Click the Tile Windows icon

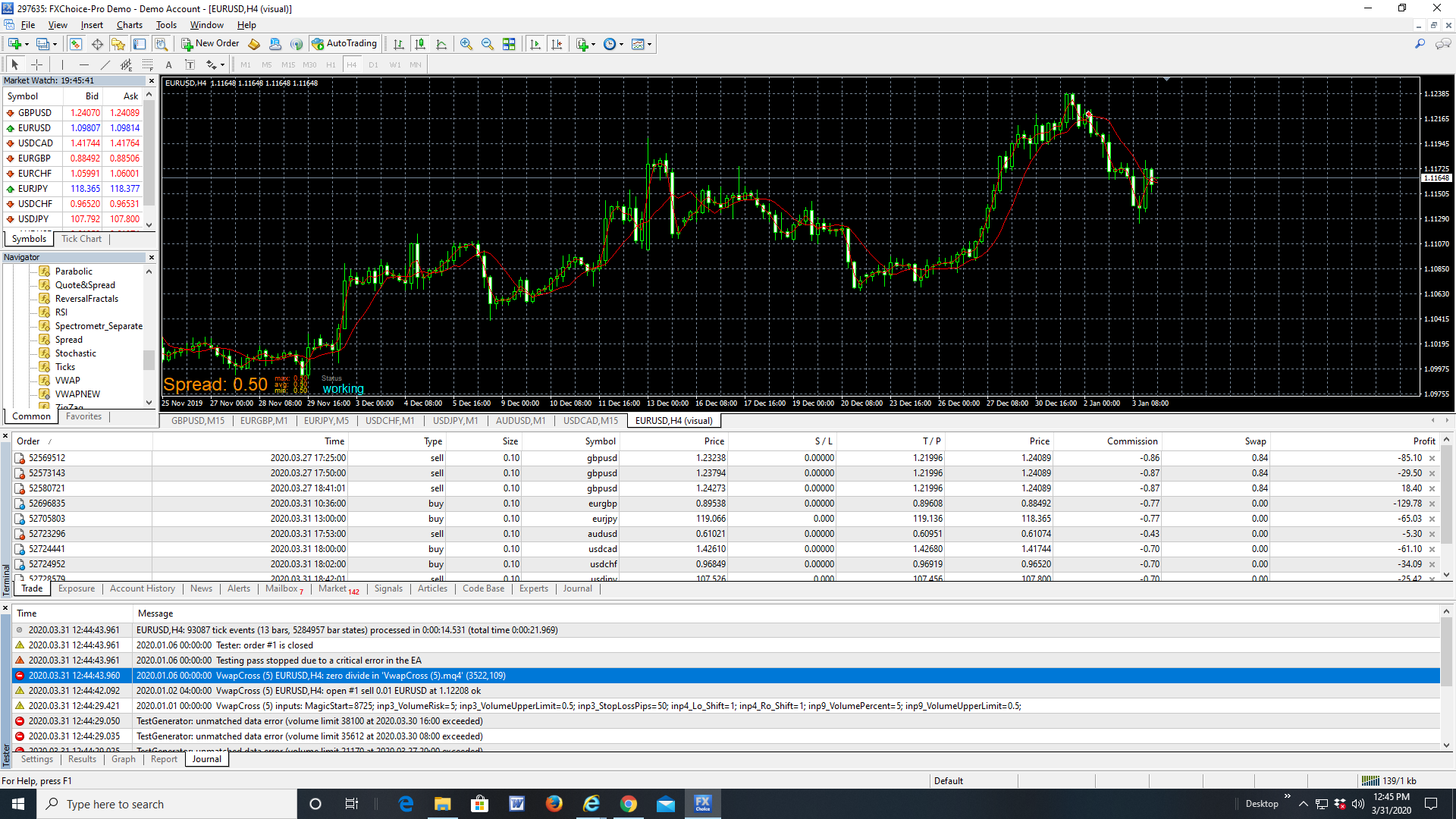pyautogui.click(x=509, y=44)
